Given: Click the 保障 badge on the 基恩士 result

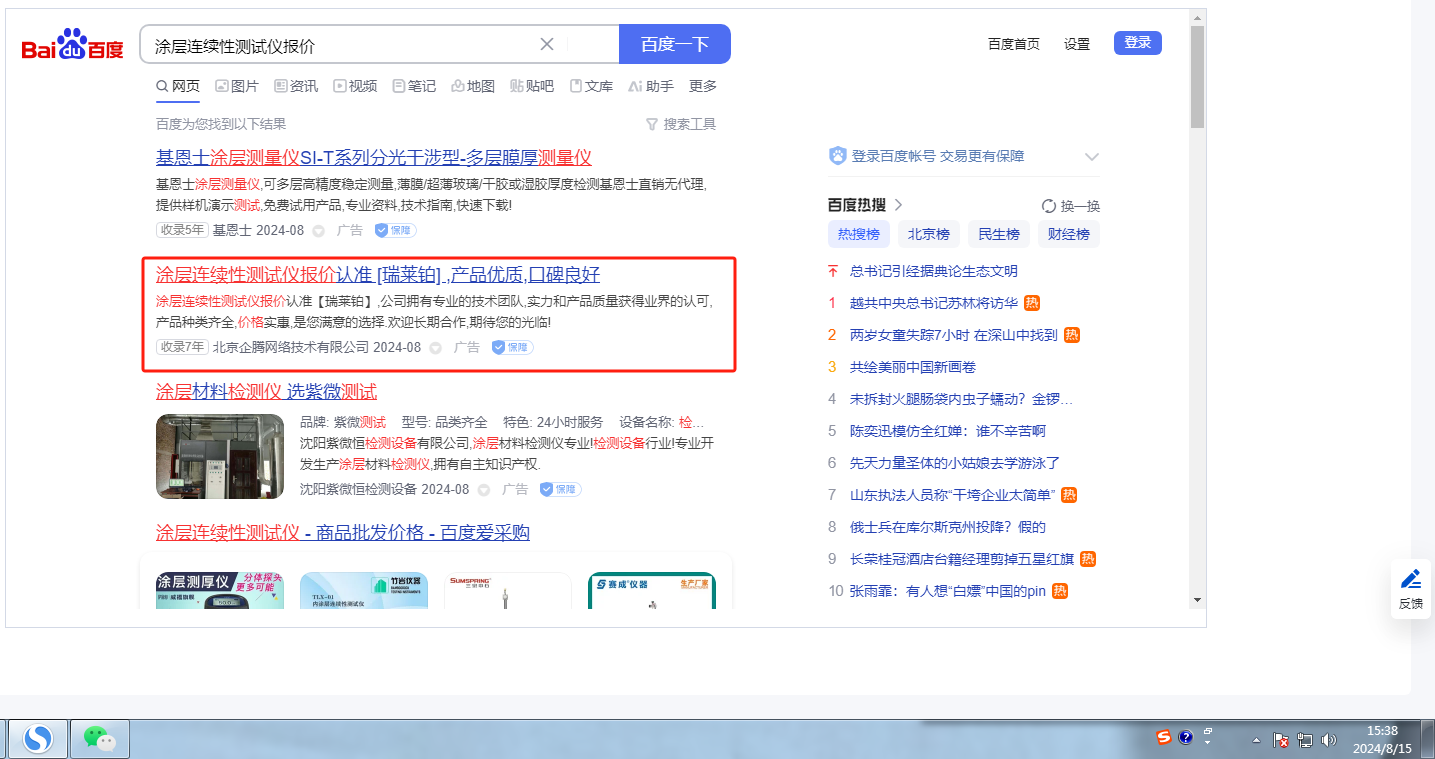Looking at the screenshot, I should (396, 230).
